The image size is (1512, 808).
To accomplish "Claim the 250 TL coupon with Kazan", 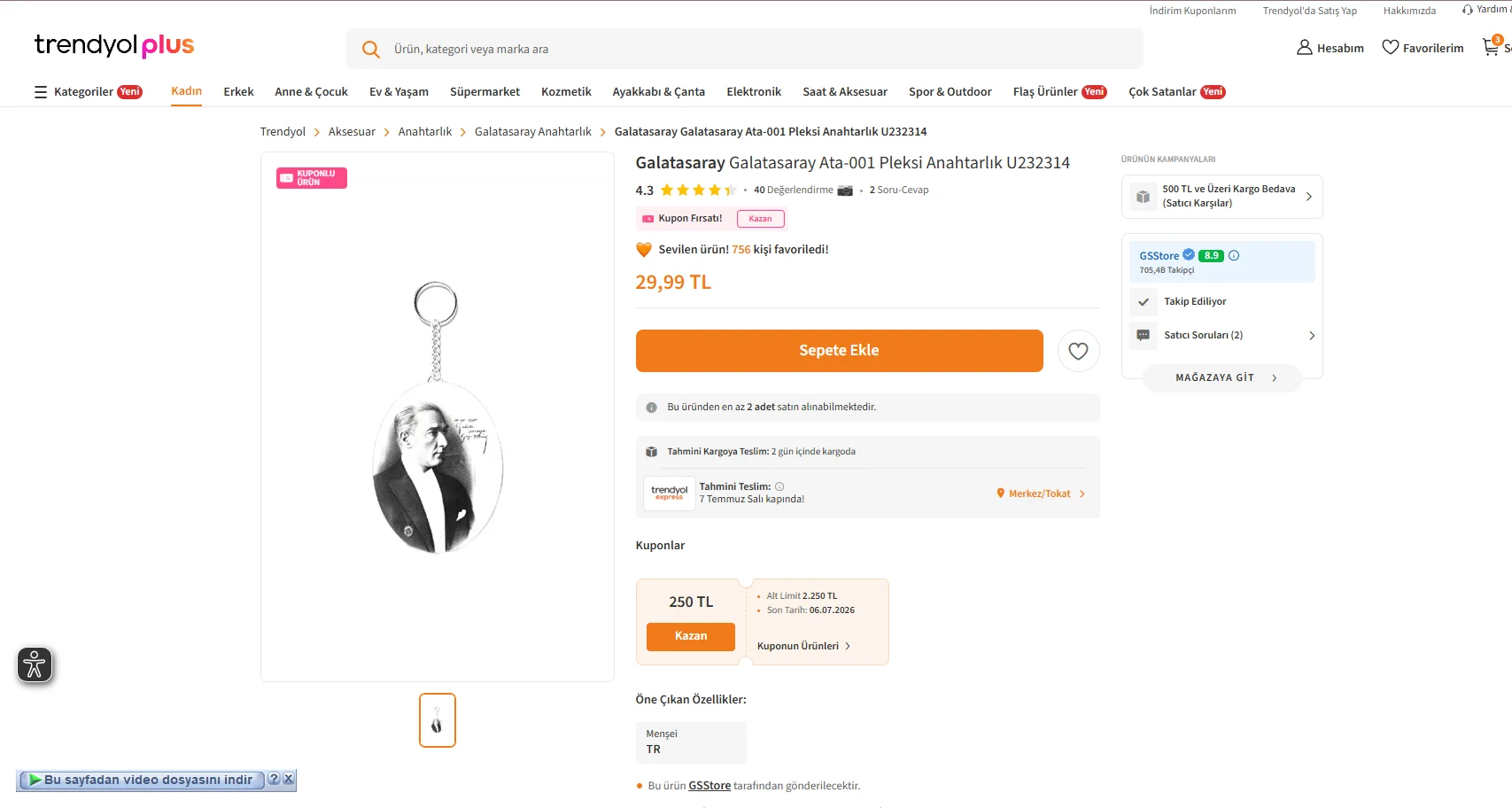I will 691,637.
